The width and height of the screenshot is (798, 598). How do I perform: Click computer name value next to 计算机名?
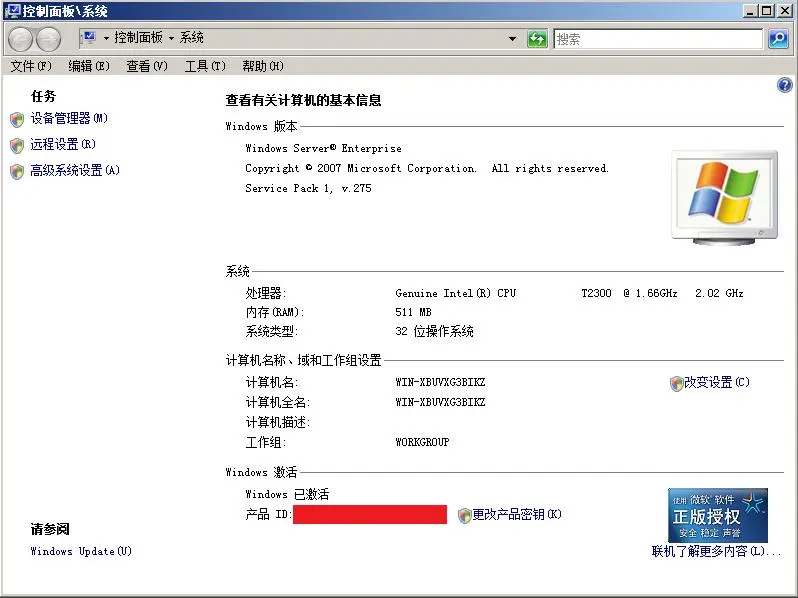point(440,382)
